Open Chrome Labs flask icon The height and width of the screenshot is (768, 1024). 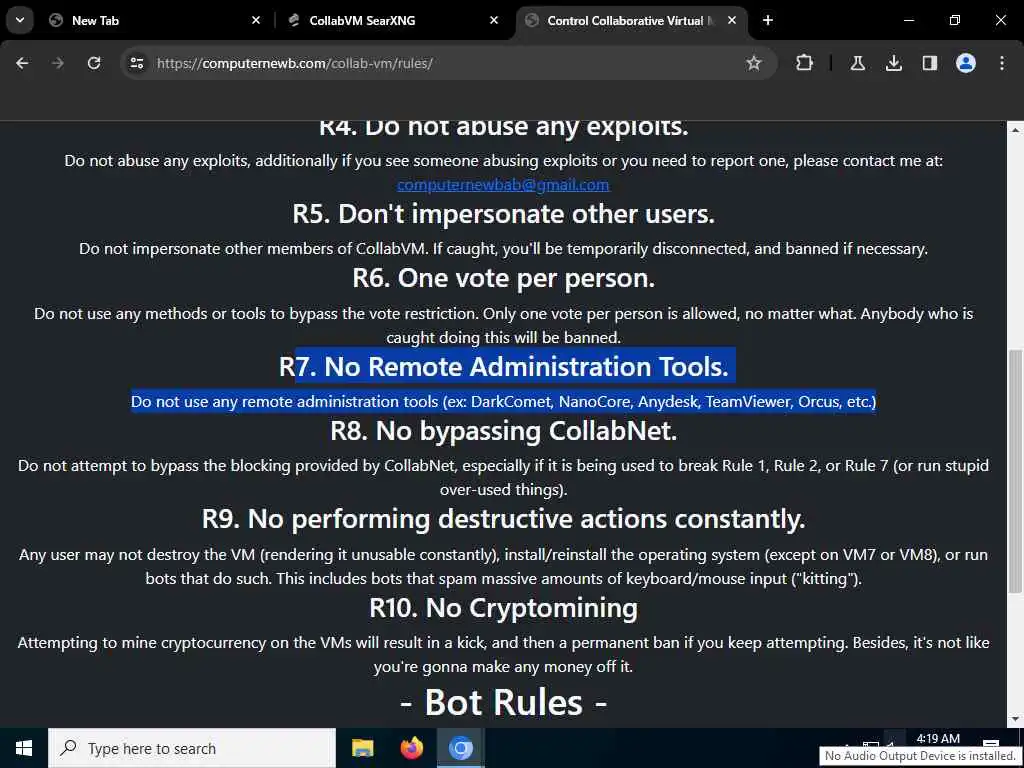point(857,63)
